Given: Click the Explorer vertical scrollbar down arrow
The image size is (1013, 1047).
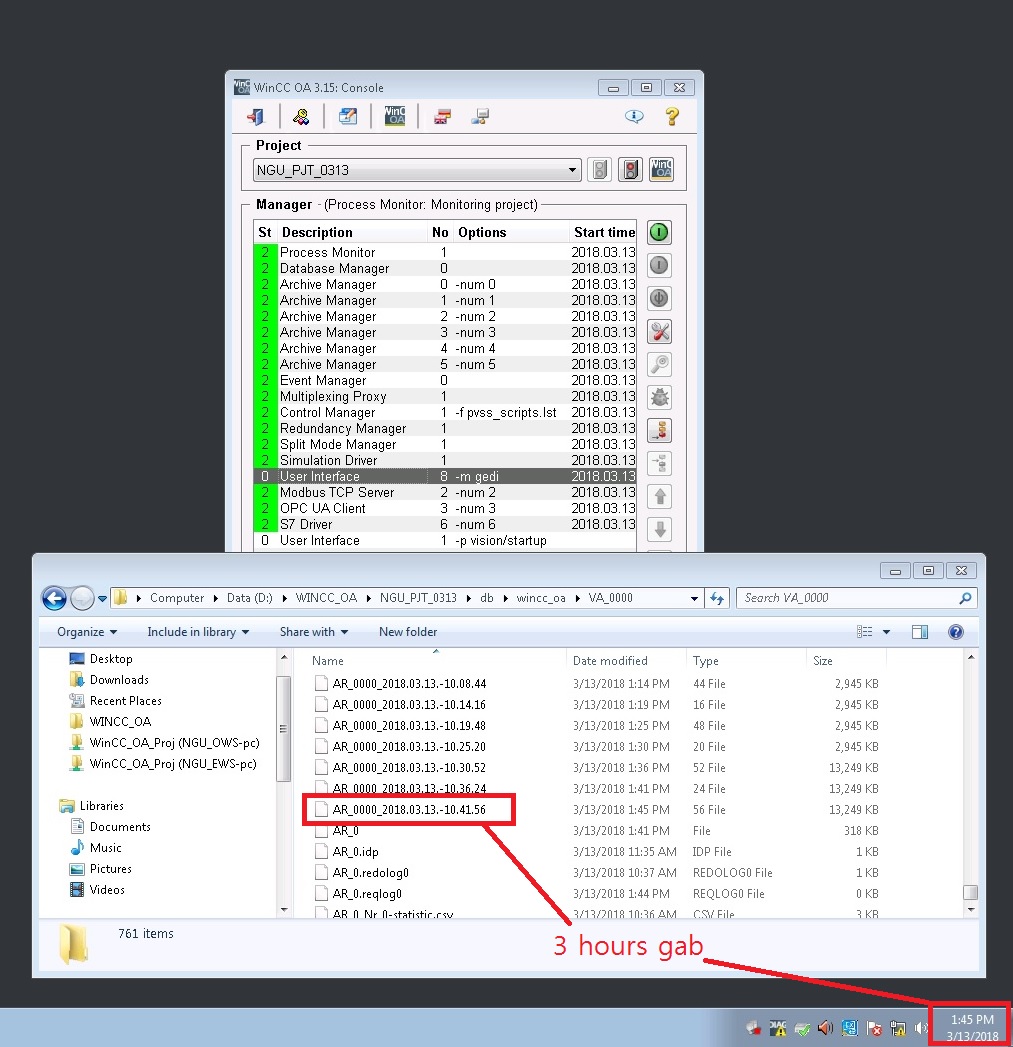Looking at the screenshot, I should (x=969, y=910).
